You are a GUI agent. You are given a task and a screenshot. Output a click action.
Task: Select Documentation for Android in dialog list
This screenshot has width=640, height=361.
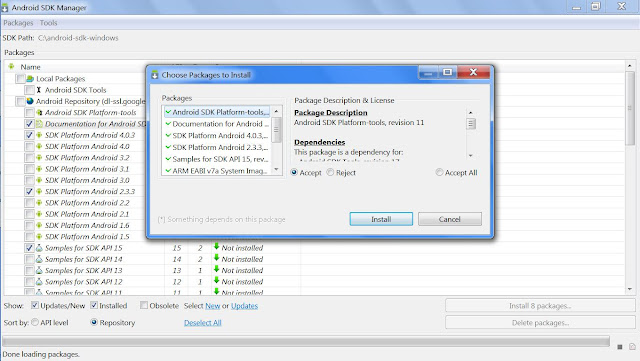(217, 124)
